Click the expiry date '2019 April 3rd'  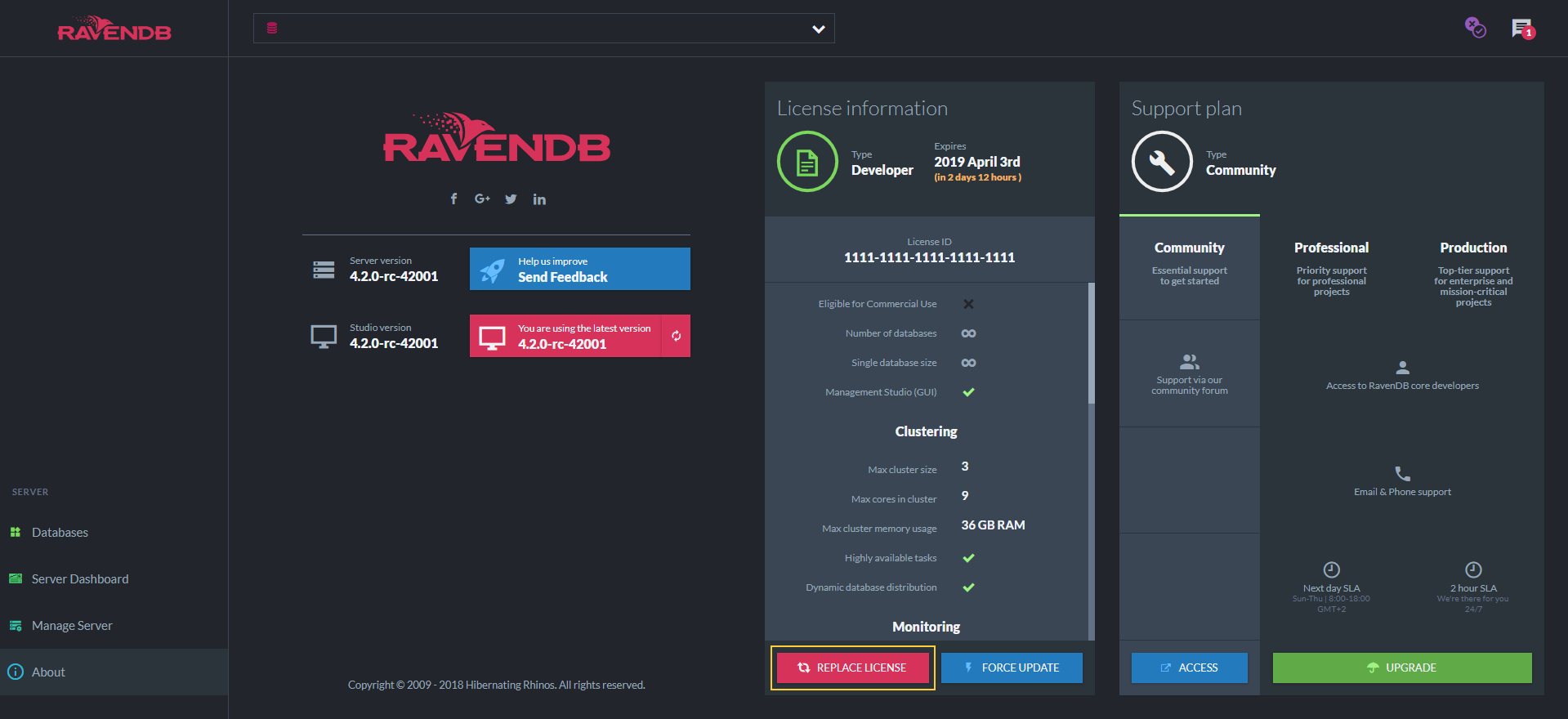(977, 162)
